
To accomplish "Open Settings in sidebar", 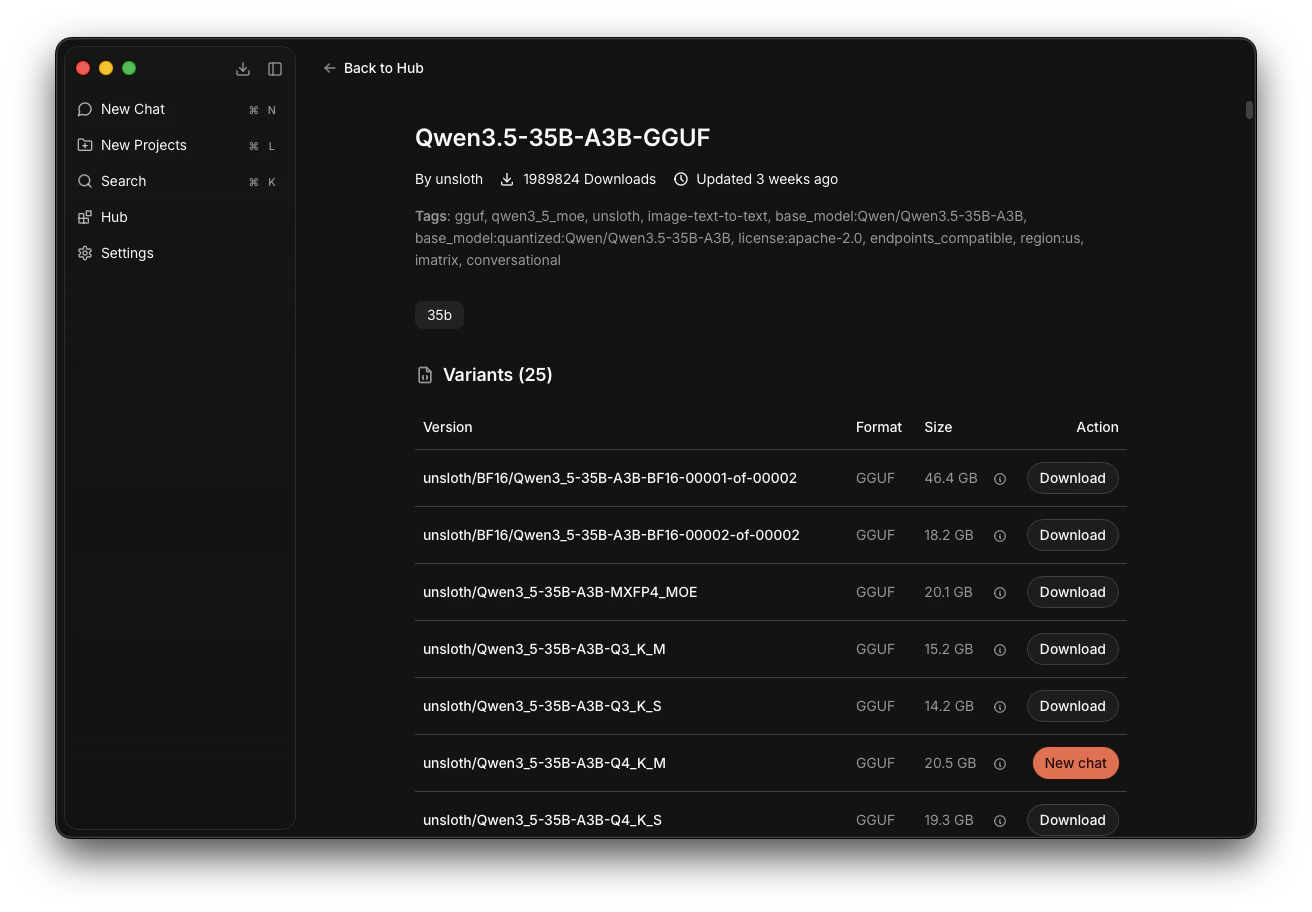I will click(180, 253).
